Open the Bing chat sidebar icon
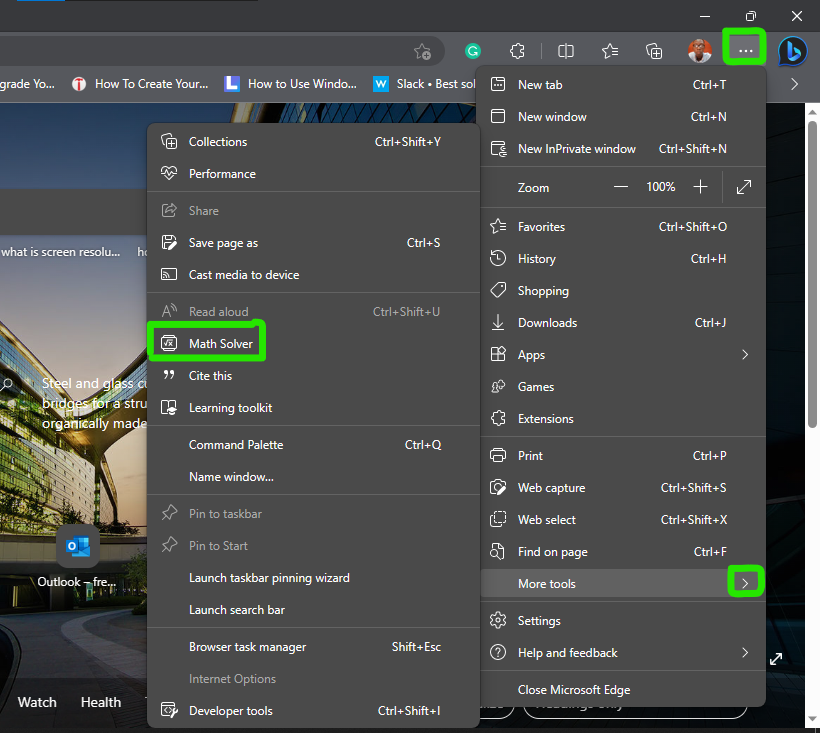 click(x=793, y=50)
